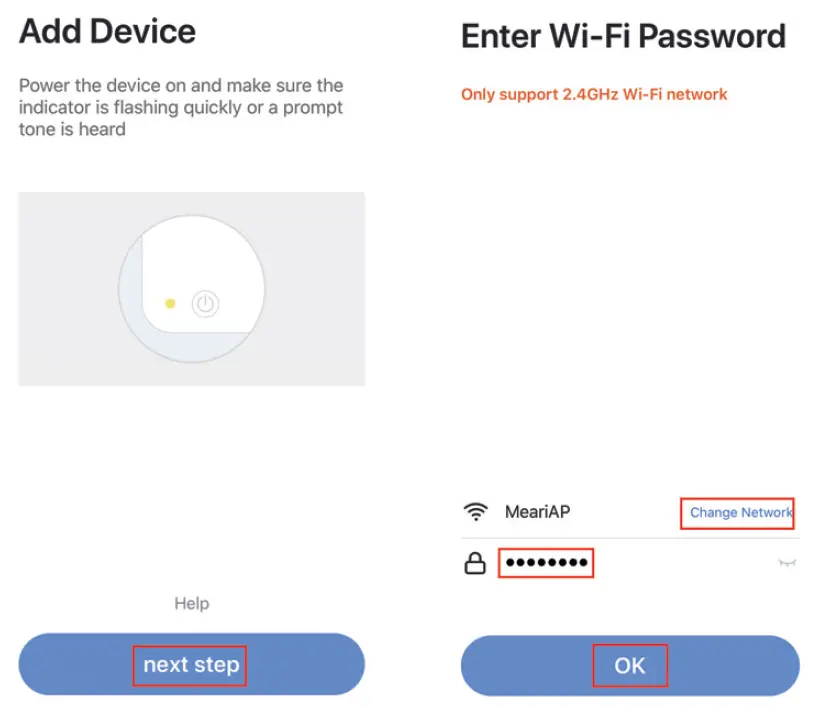This screenshot has height=717, width=816.
Task: Click the padlock icon beside password field
Action: (475, 564)
